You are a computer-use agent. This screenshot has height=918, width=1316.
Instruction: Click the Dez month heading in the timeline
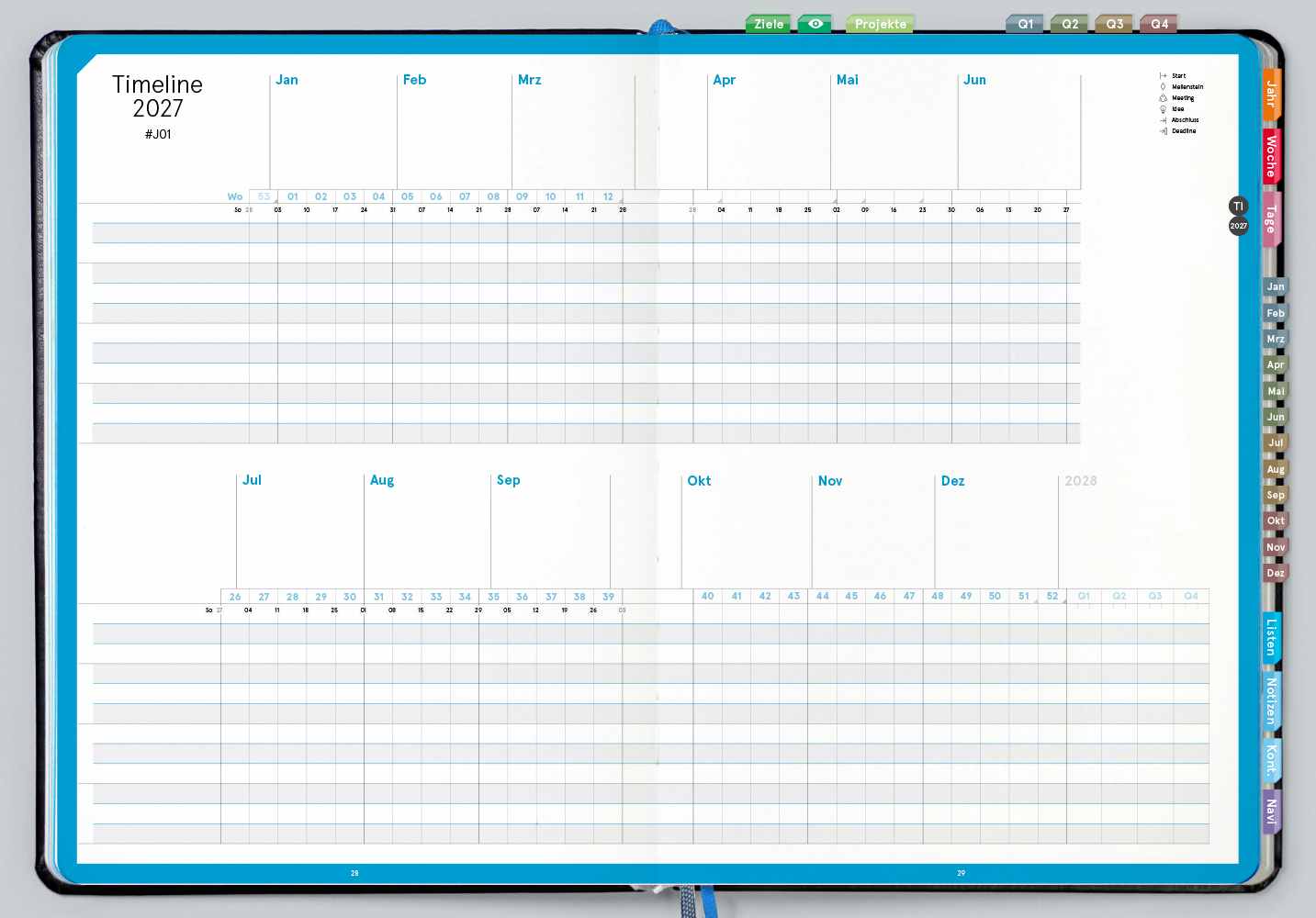[x=952, y=481]
